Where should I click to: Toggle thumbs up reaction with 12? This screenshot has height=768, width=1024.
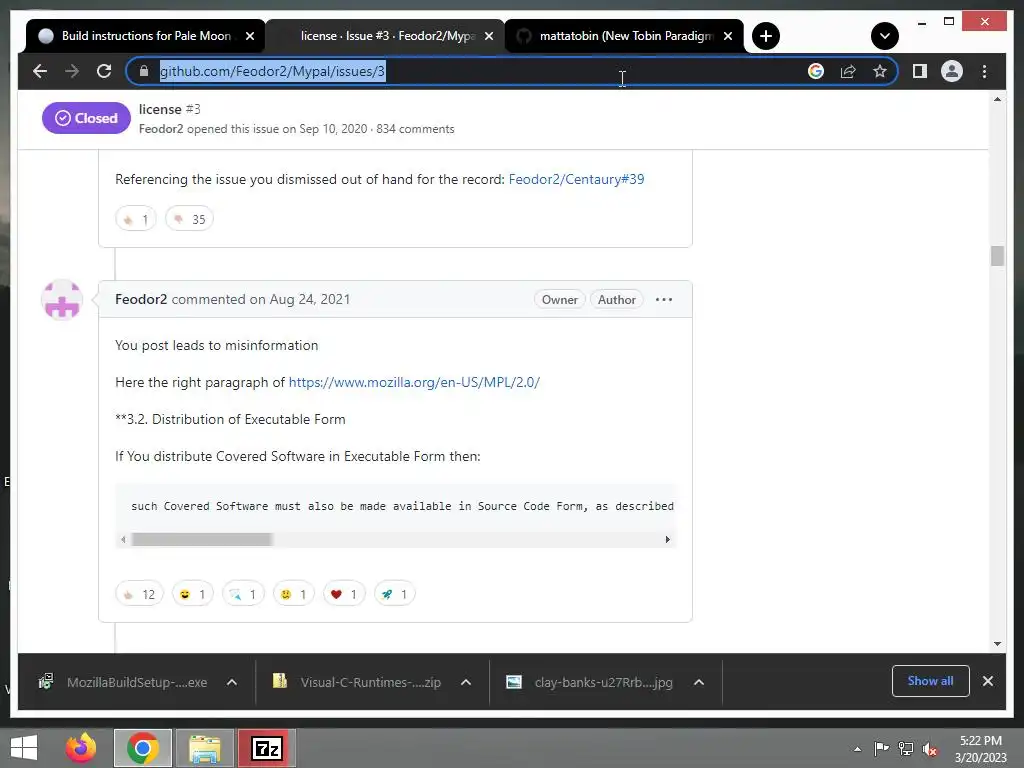[139, 594]
